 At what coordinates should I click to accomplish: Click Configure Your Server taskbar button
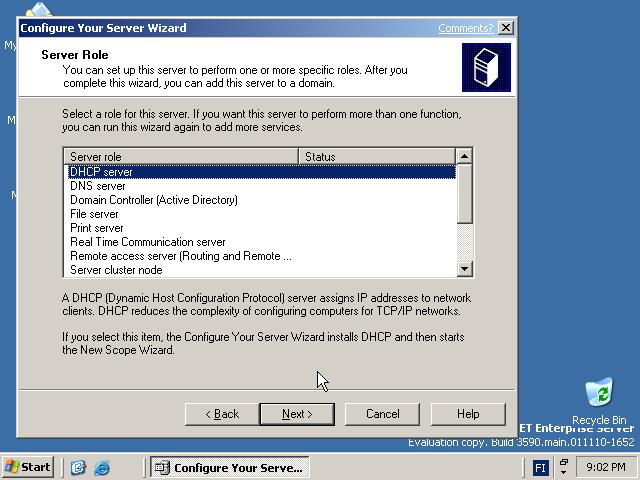point(229,467)
